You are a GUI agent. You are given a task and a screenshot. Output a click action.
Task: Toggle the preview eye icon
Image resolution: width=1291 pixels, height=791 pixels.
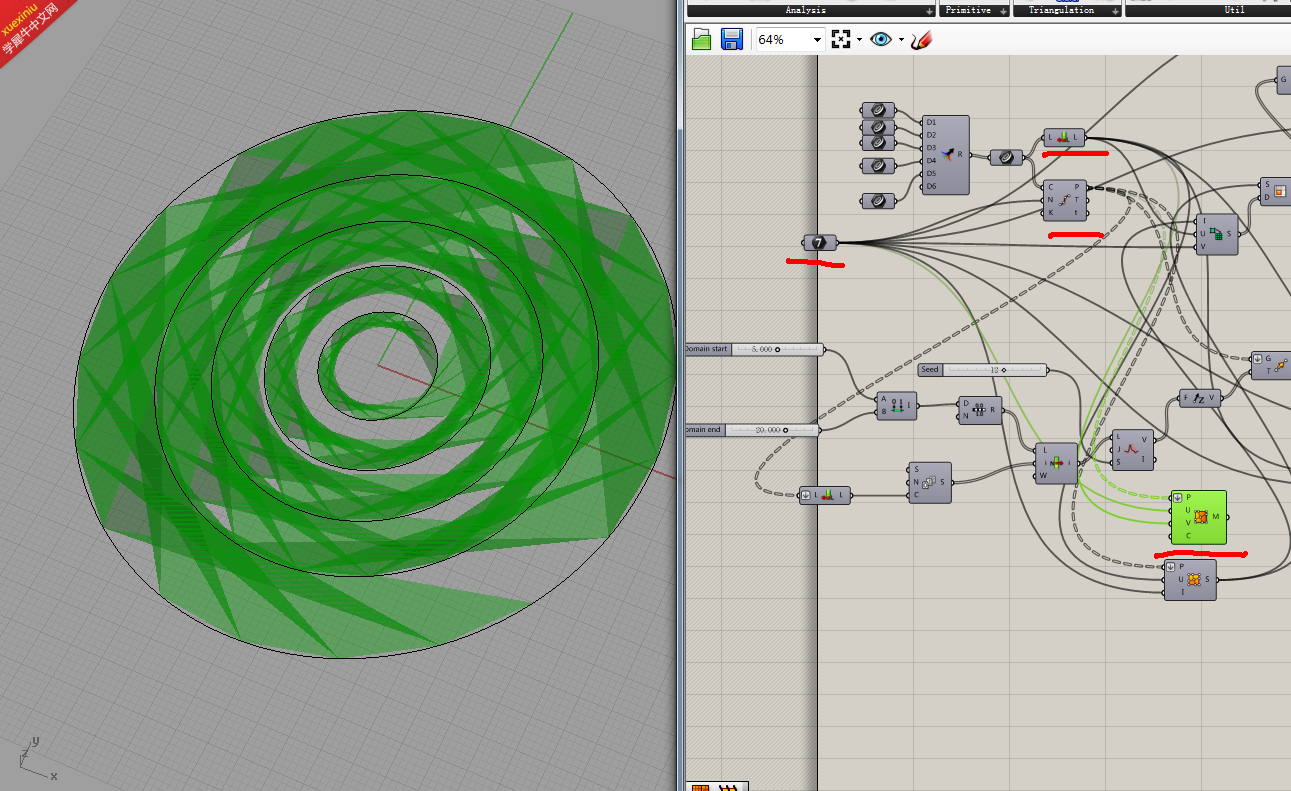click(x=881, y=39)
